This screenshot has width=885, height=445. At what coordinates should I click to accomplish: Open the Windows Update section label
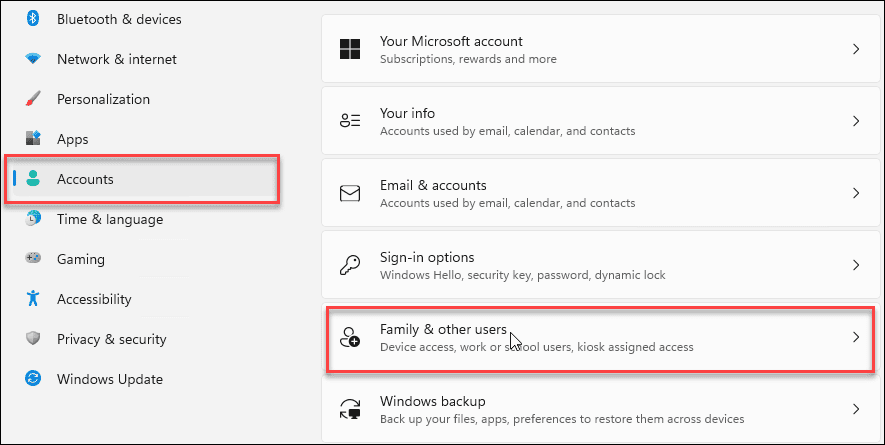(109, 379)
